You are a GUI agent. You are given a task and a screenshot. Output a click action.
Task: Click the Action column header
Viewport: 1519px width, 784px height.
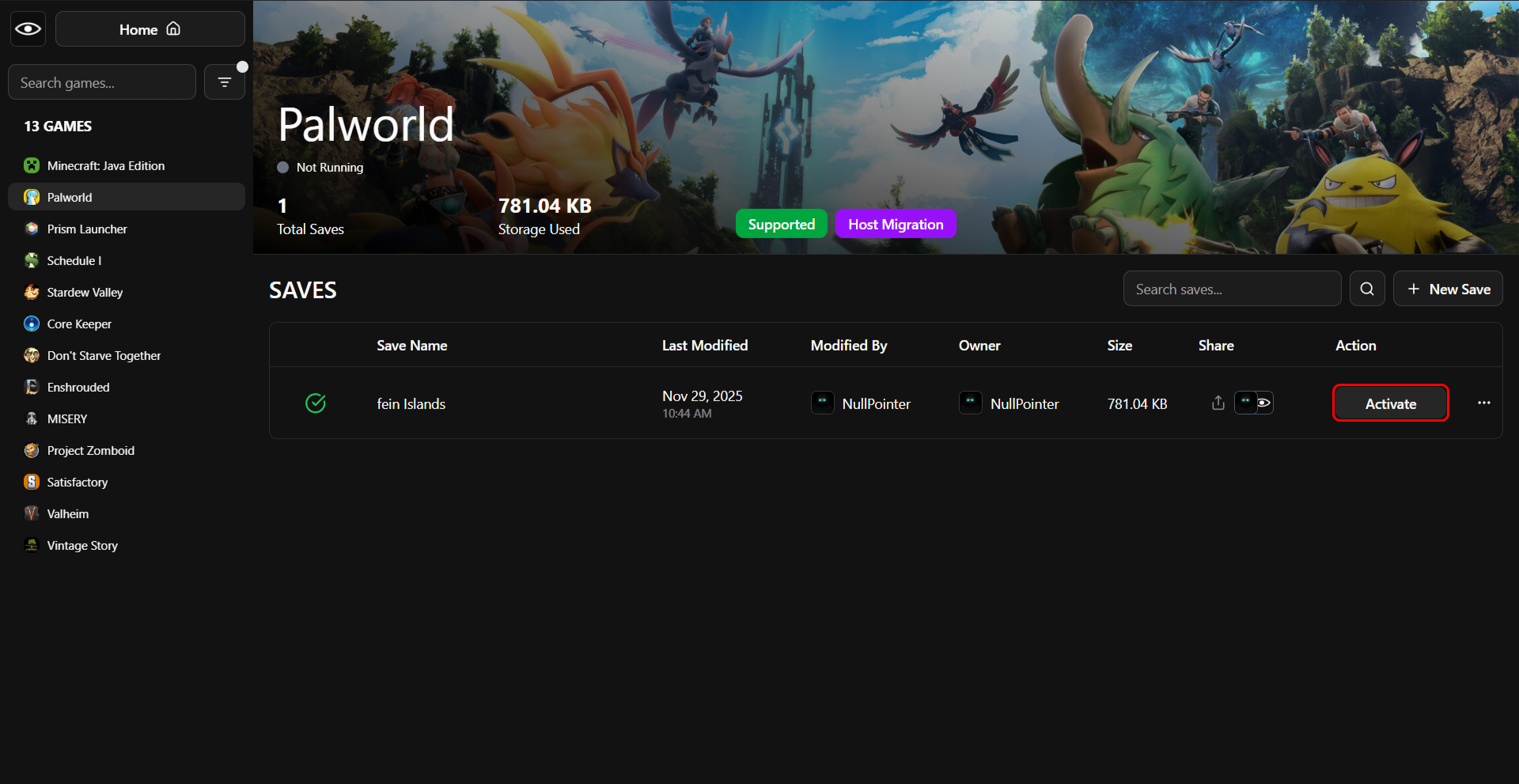(1356, 345)
